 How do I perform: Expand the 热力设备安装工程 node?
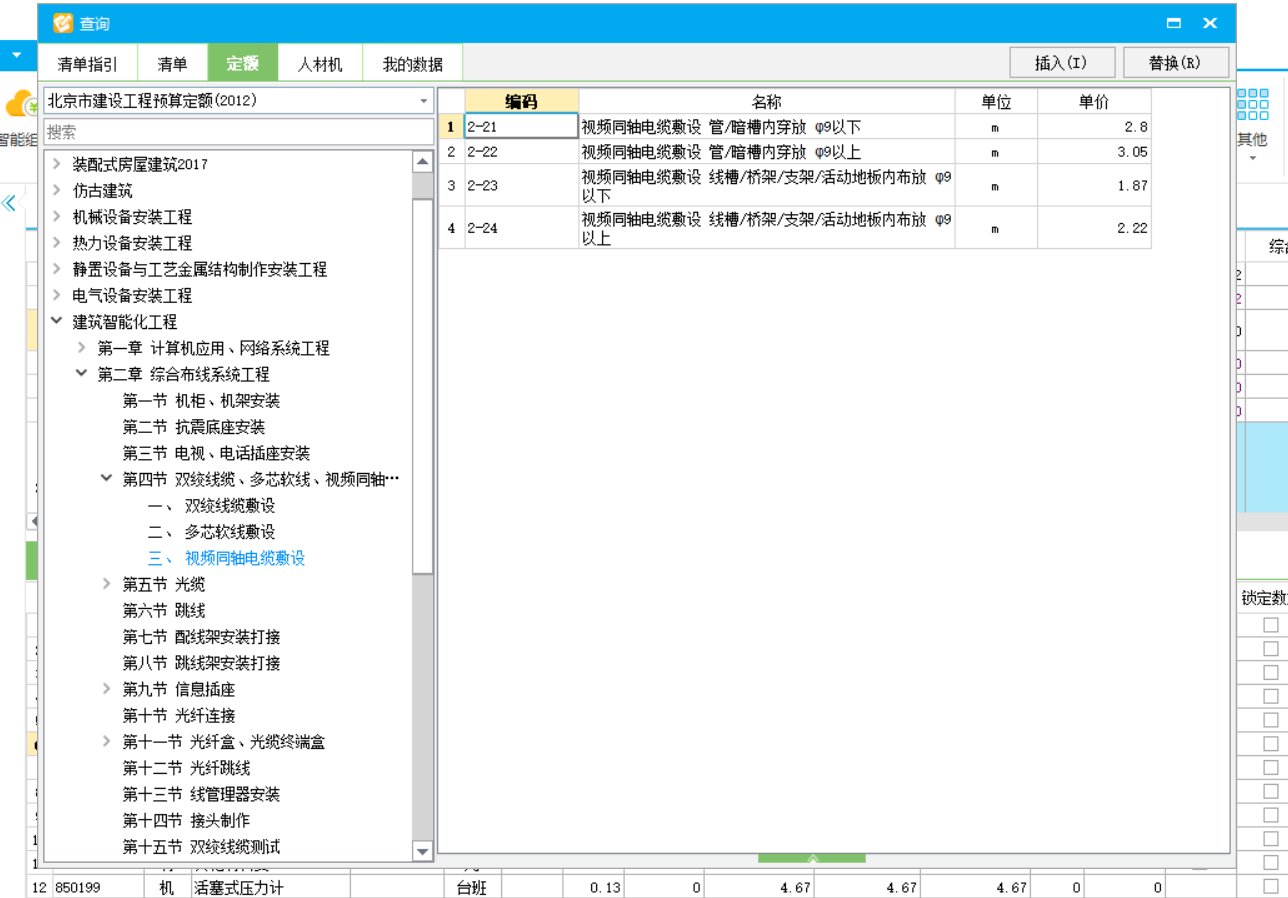(57, 243)
